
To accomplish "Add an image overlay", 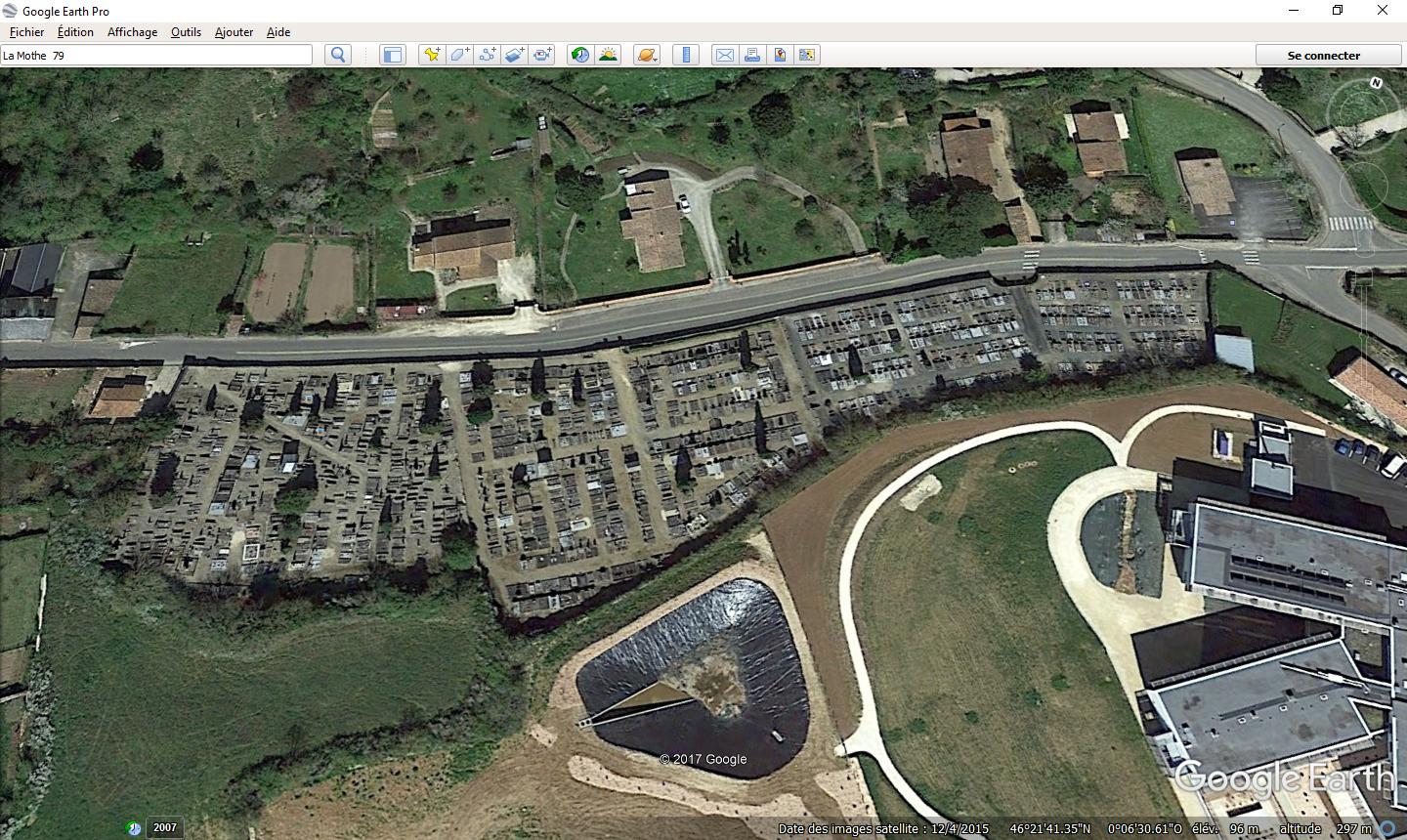I will coord(514,55).
